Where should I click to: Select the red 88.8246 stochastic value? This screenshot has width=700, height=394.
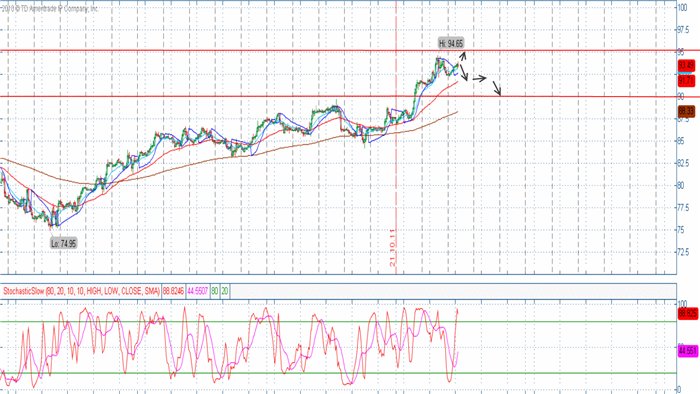pyautogui.click(x=173, y=291)
